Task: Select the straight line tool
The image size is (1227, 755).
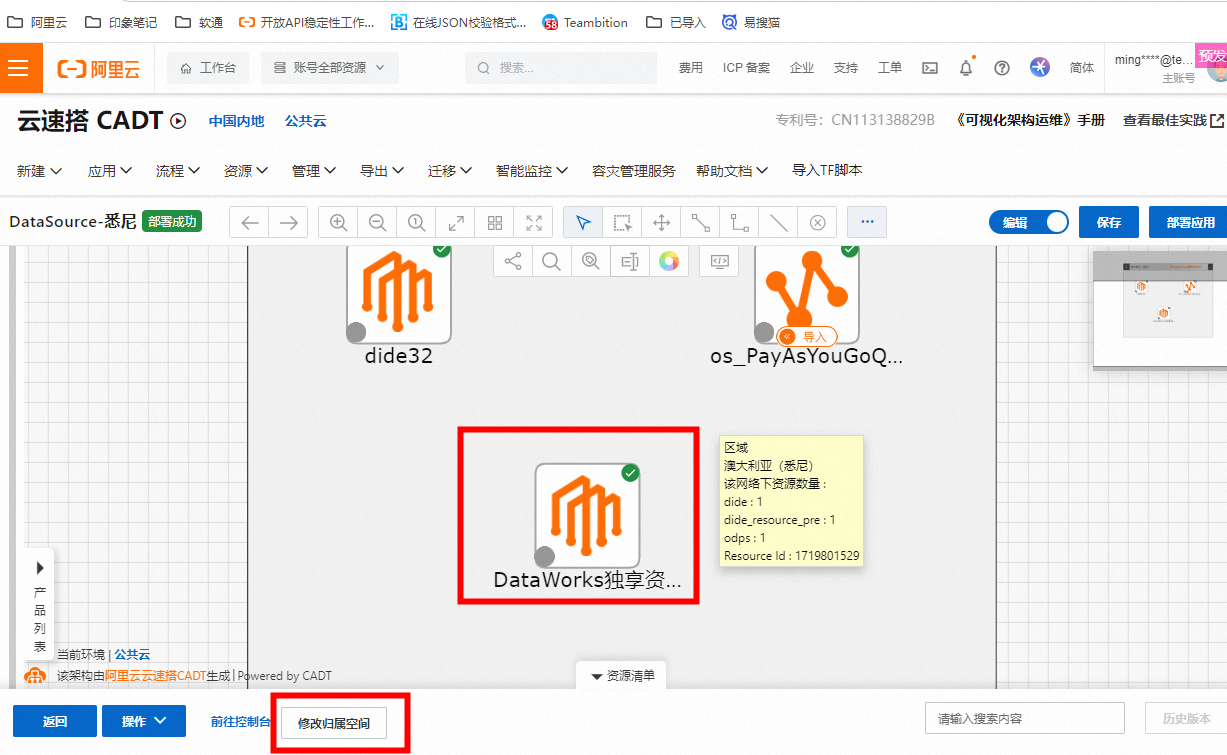Action: tap(778, 222)
